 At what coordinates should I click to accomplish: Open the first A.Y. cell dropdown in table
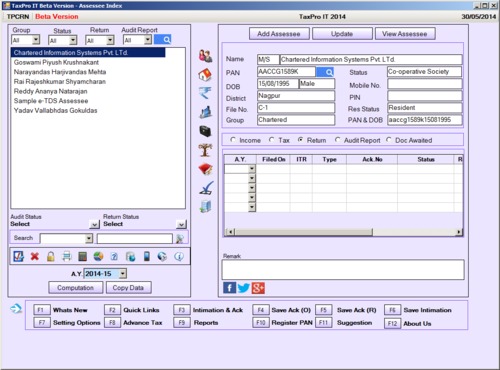click(252, 169)
